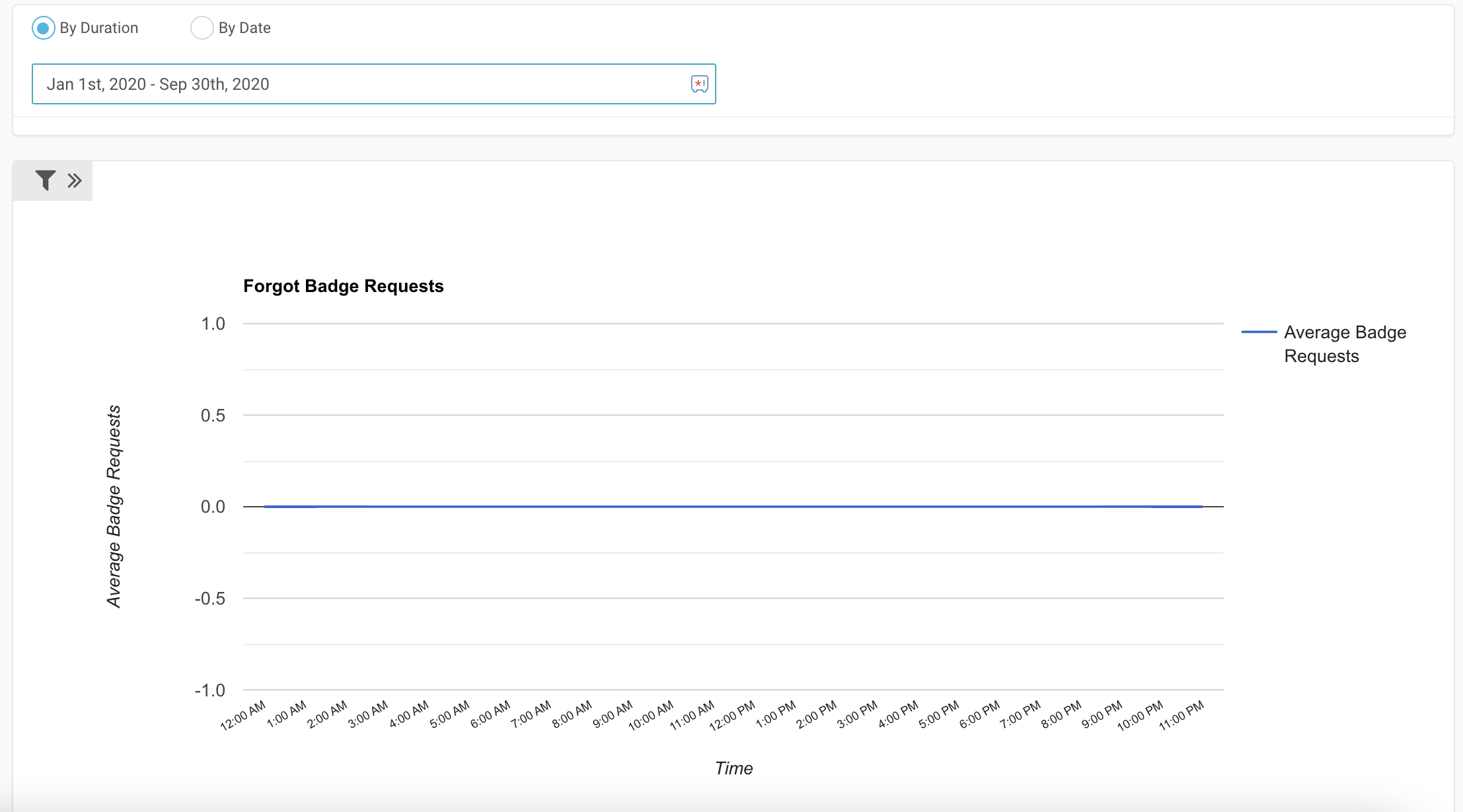Click the 11:00 PM time axis label

(1182, 716)
